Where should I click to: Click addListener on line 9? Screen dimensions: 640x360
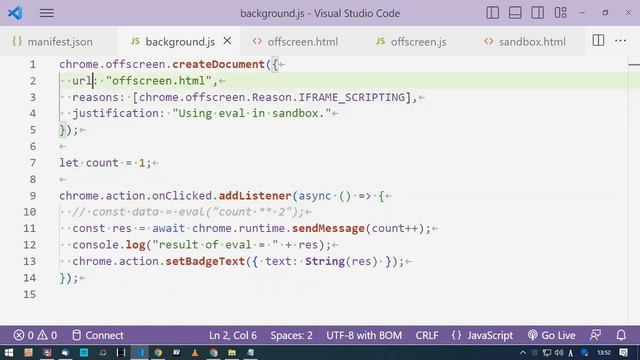(255, 196)
